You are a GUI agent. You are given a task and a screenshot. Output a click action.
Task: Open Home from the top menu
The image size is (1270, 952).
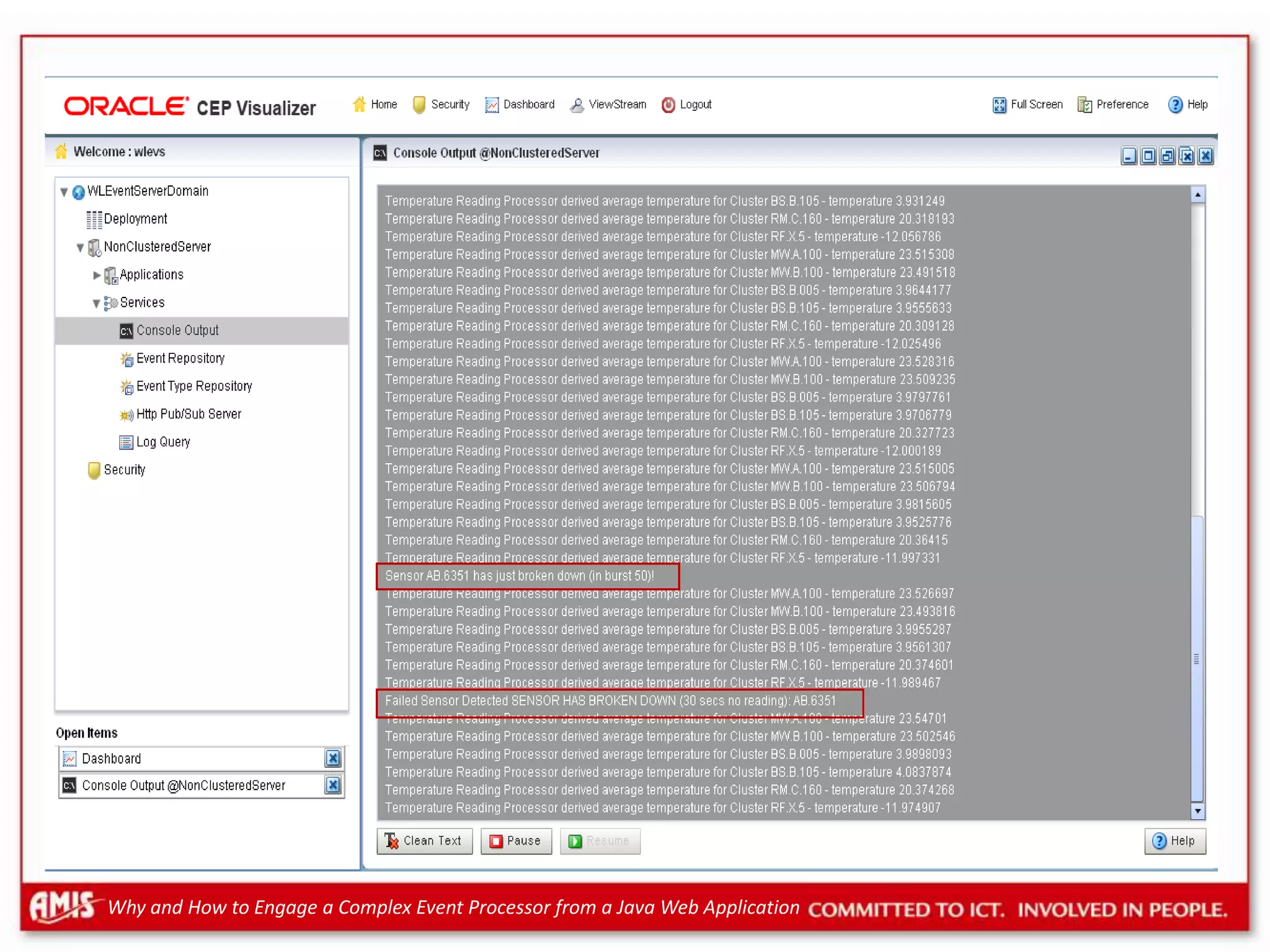[384, 104]
